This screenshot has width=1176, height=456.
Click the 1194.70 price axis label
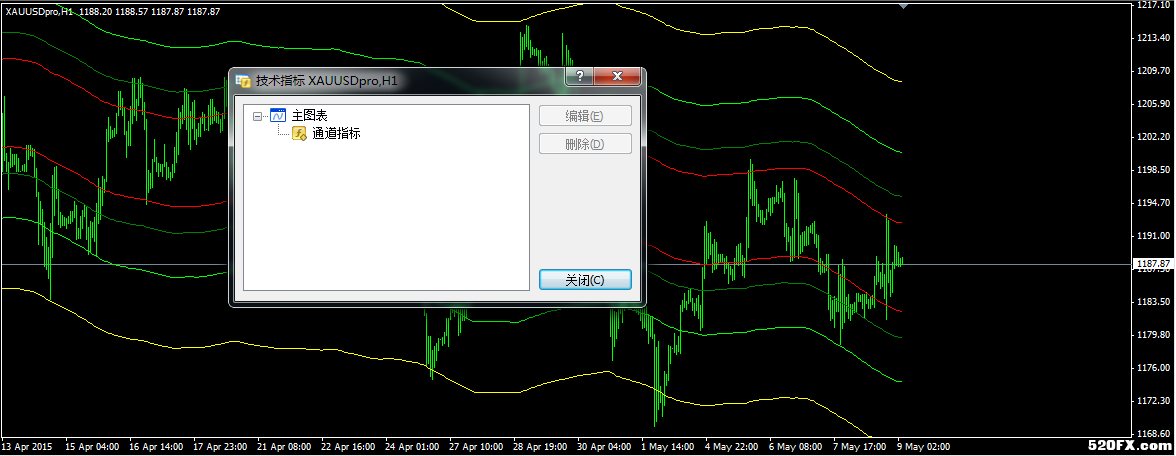(1153, 202)
